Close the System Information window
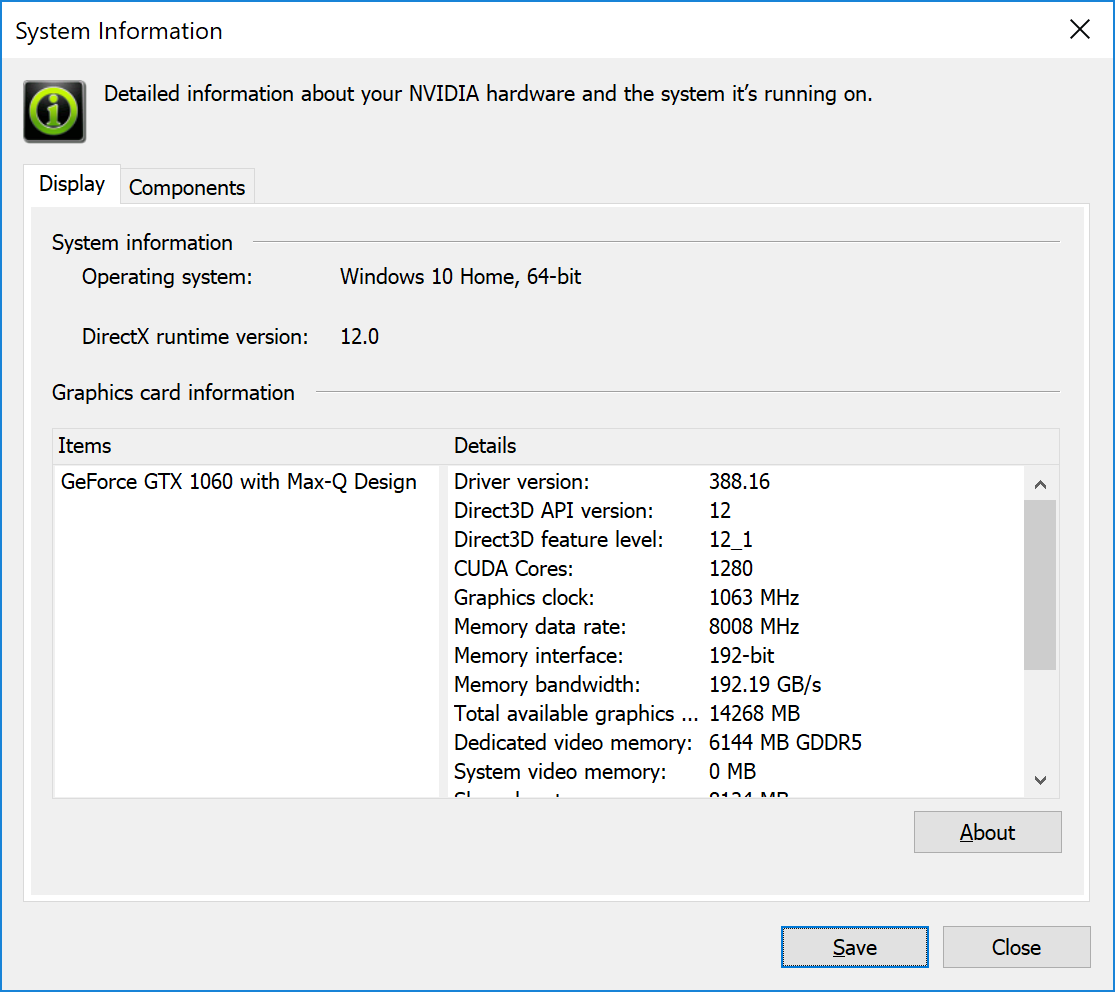This screenshot has width=1115, height=992. tap(1079, 29)
